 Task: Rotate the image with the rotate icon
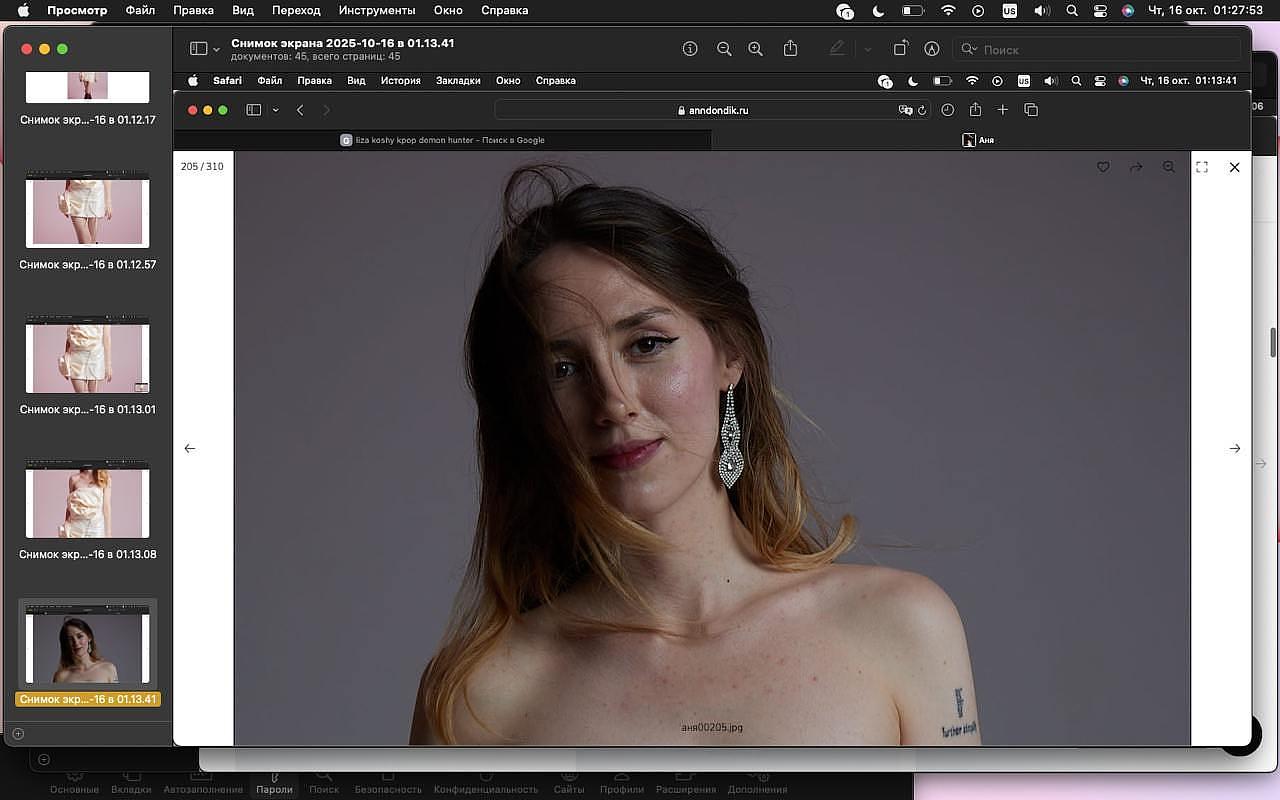pyautogui.click(x=900, y=49)
